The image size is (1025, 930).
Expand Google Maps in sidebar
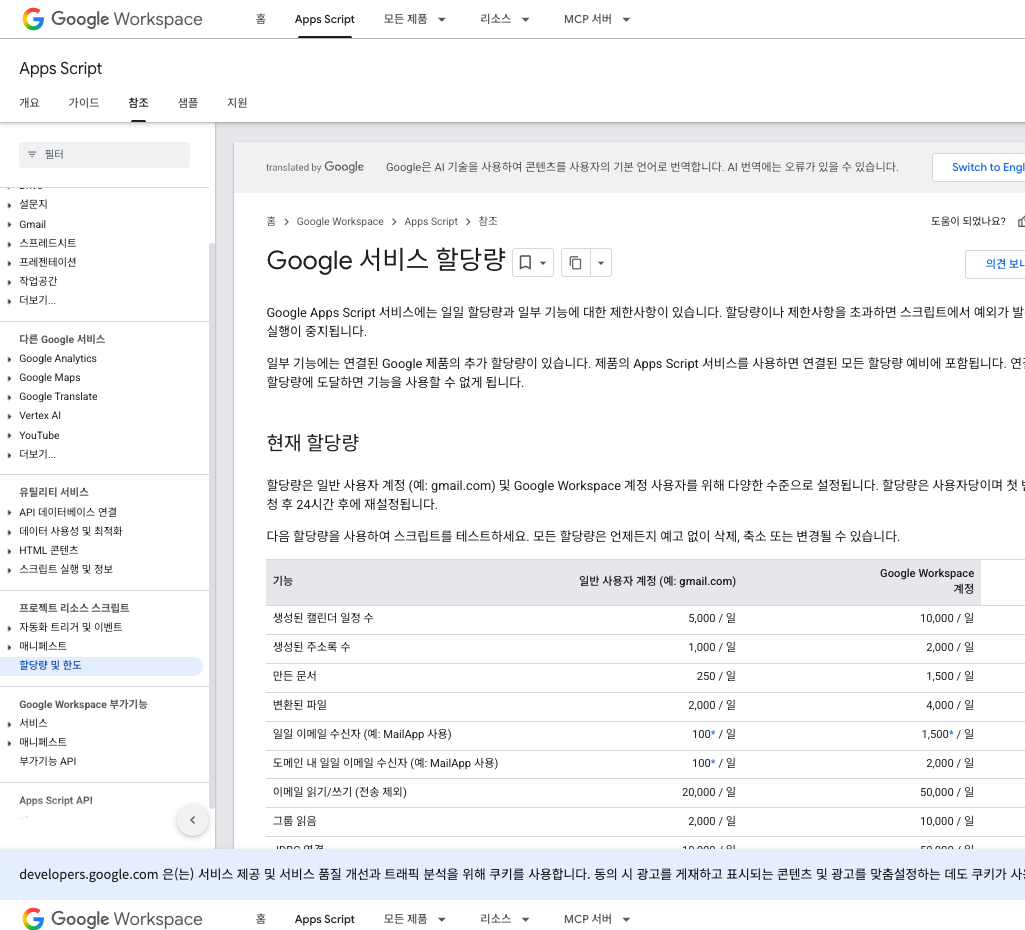click(9, 378)
